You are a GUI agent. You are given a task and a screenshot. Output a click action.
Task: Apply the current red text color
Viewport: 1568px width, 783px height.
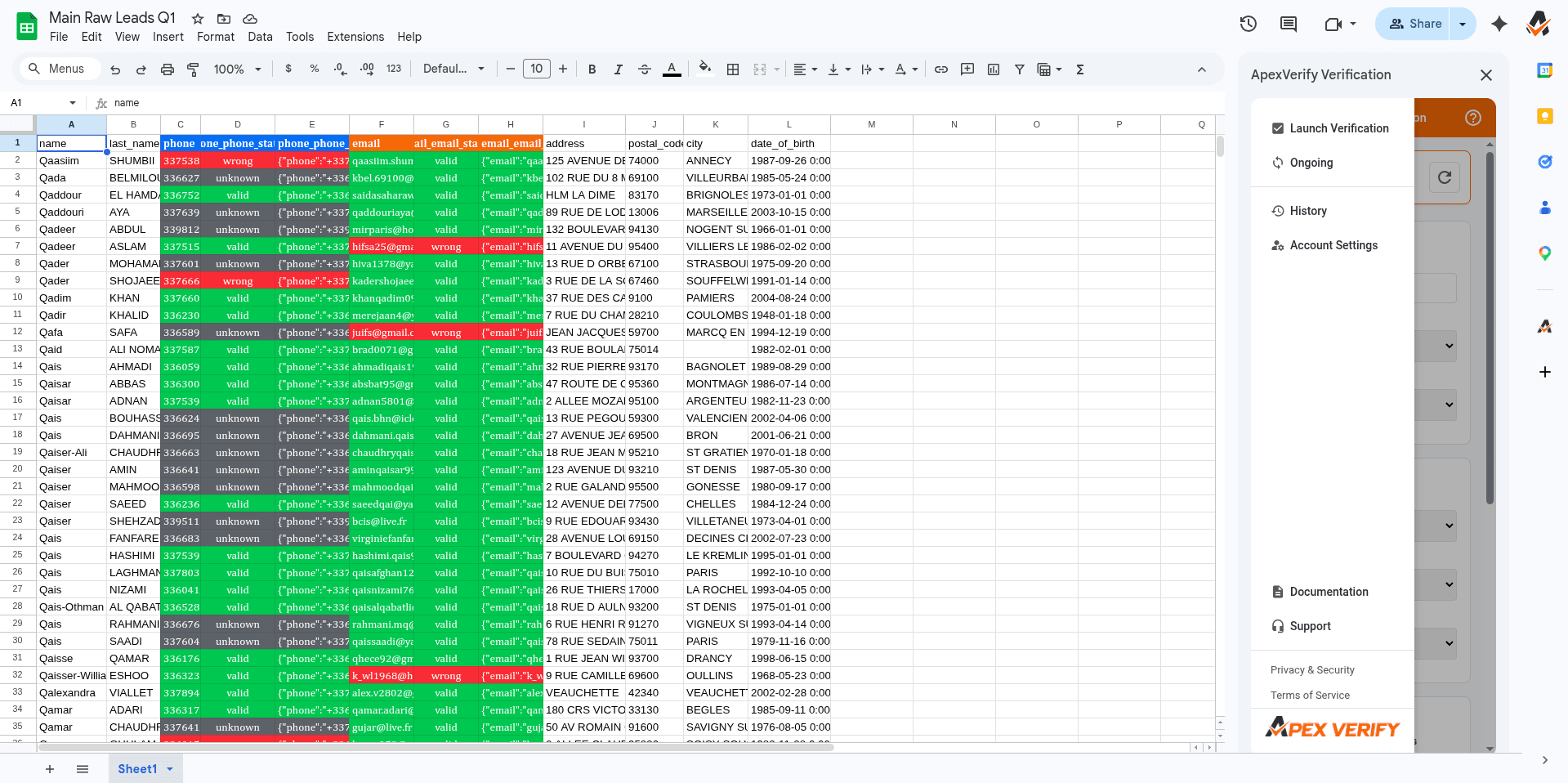672,69
